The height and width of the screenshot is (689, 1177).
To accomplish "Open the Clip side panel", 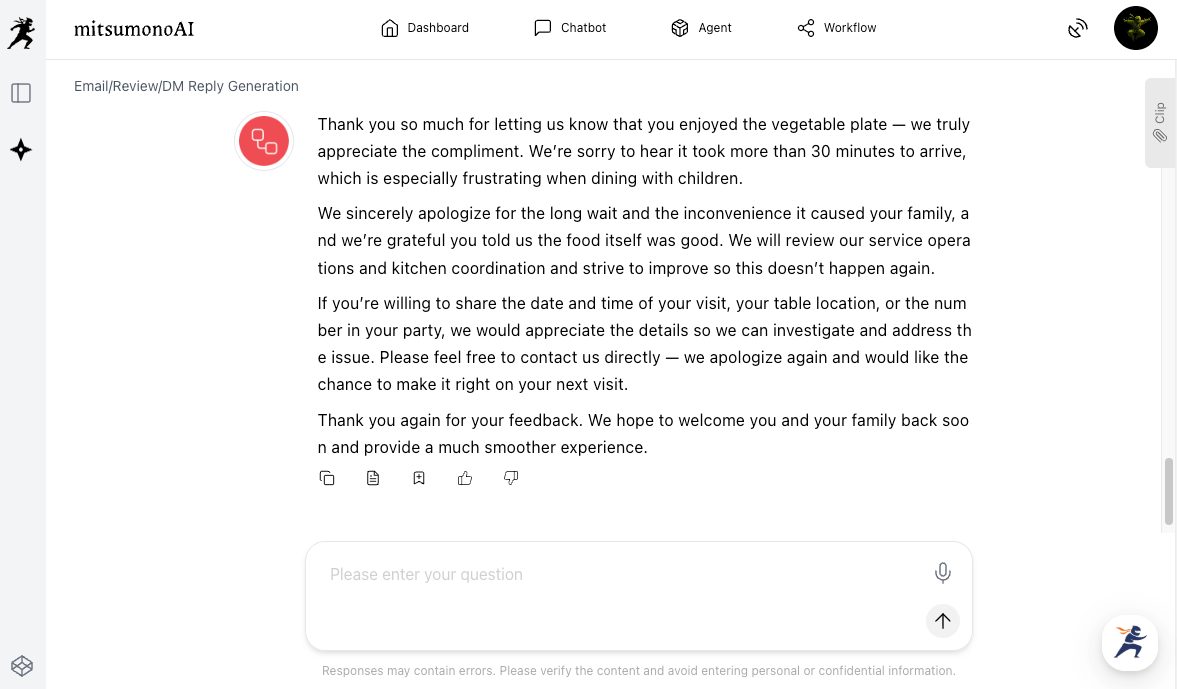I will pyautogui.click(x=1160, y=123).
